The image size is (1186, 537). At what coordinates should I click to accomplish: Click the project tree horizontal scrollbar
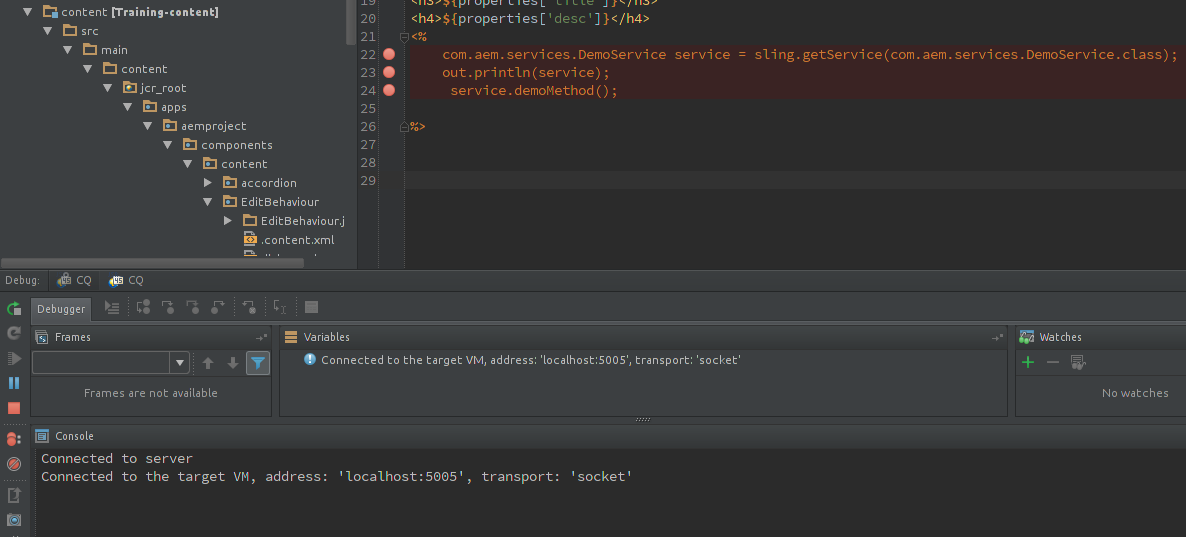coord(151,263)
